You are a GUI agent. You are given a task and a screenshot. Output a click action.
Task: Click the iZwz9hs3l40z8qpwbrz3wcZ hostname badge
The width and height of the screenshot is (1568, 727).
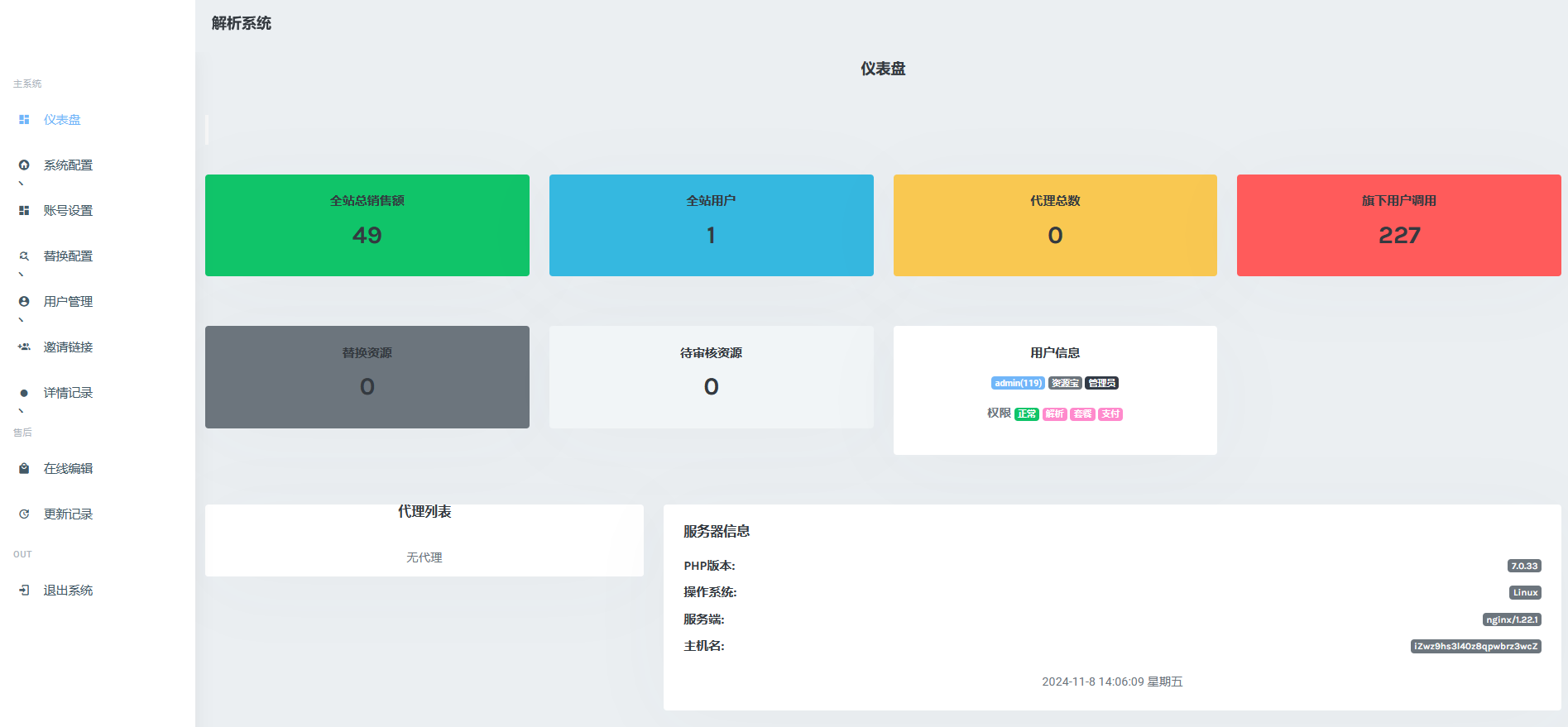coord(1476,646)
